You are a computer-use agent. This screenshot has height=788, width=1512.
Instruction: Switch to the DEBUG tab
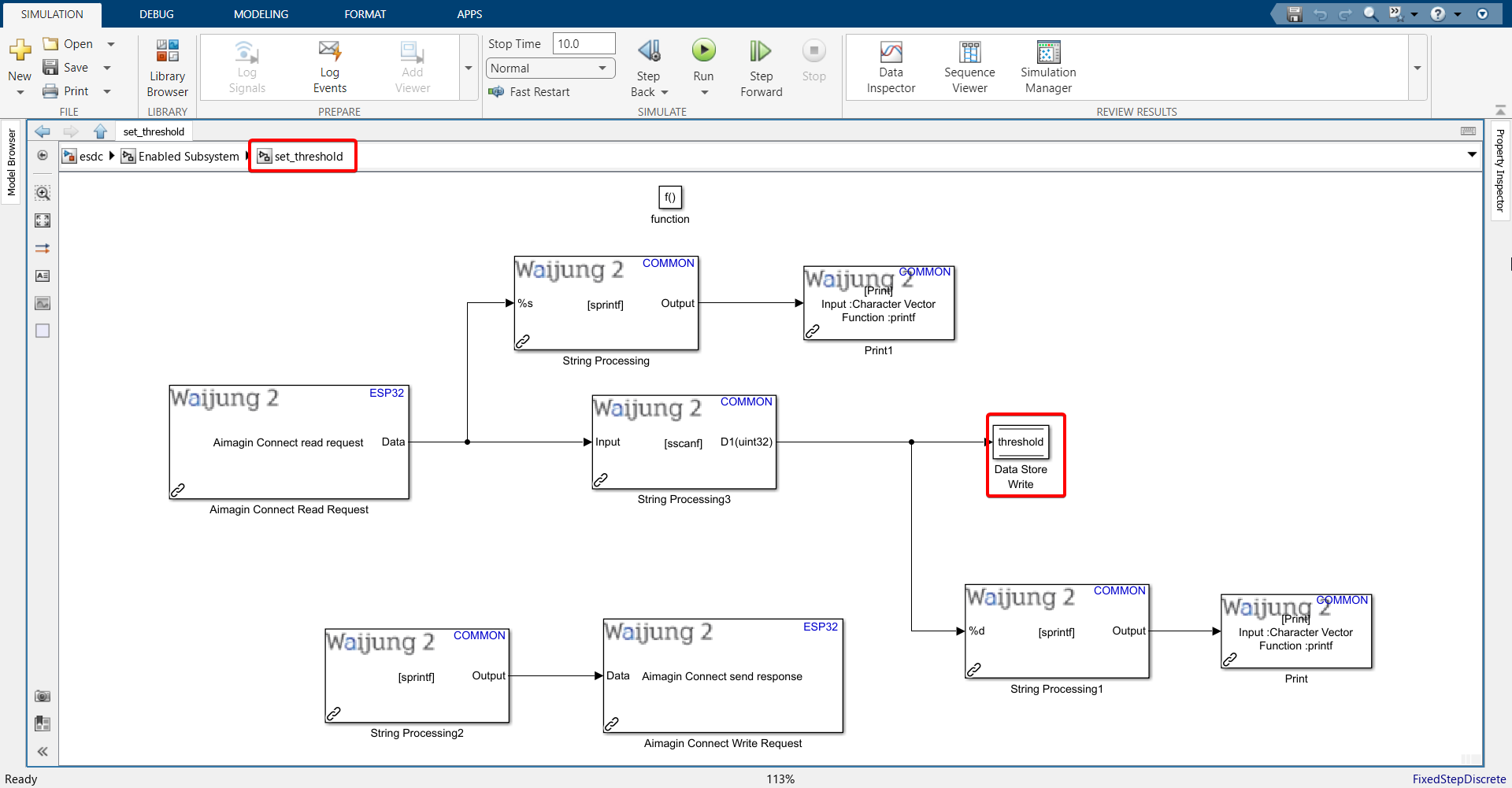(x=157, y=14)
